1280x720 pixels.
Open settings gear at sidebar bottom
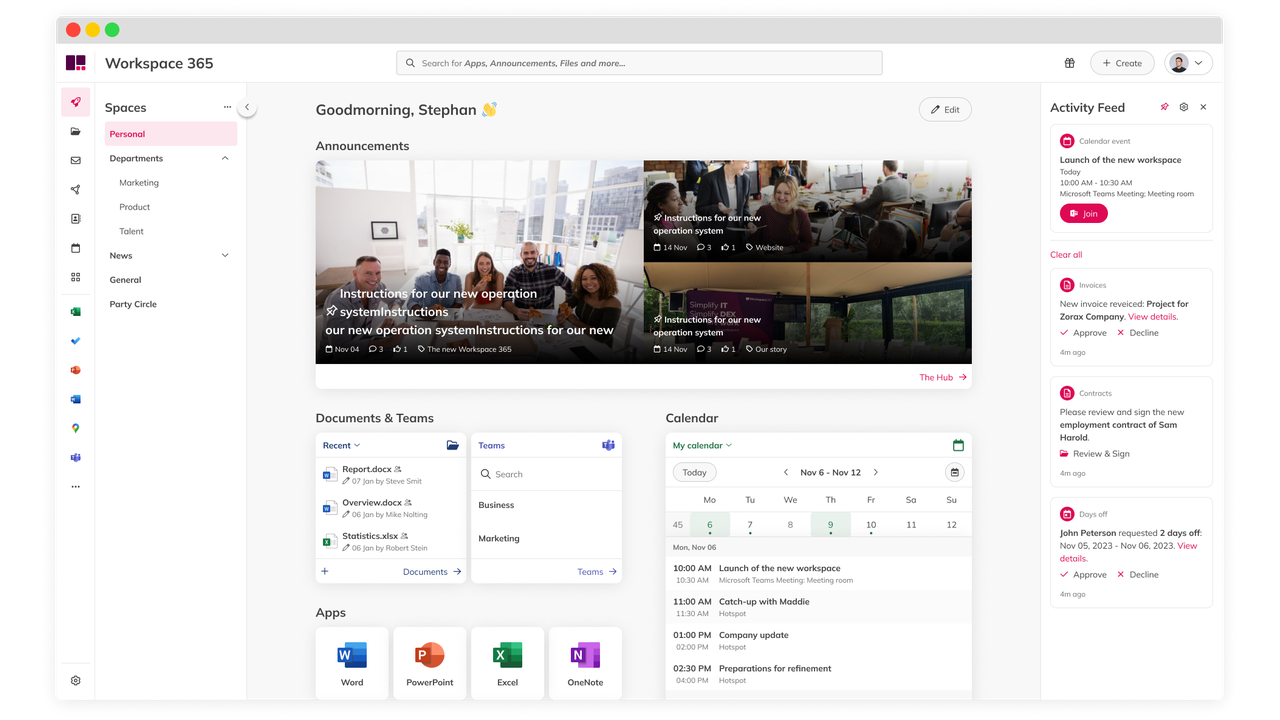coord(75,680)
